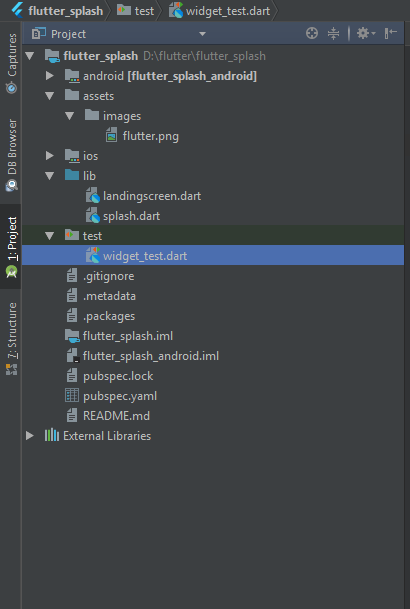
Task: Expand the android module arrow
Action: click(50, 76)
